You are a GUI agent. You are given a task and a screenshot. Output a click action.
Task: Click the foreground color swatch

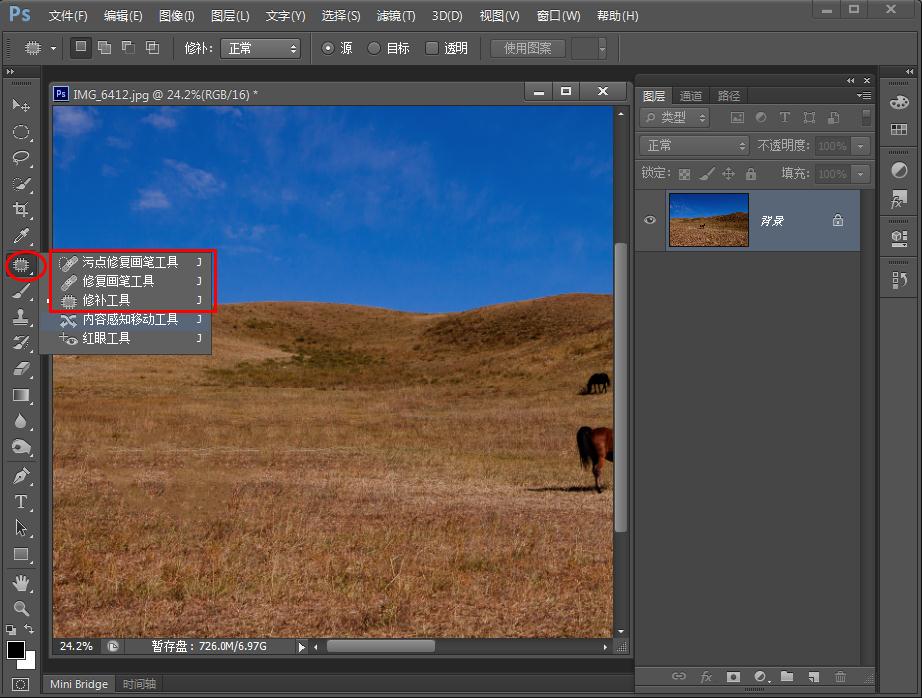click(x=16, y=651)
